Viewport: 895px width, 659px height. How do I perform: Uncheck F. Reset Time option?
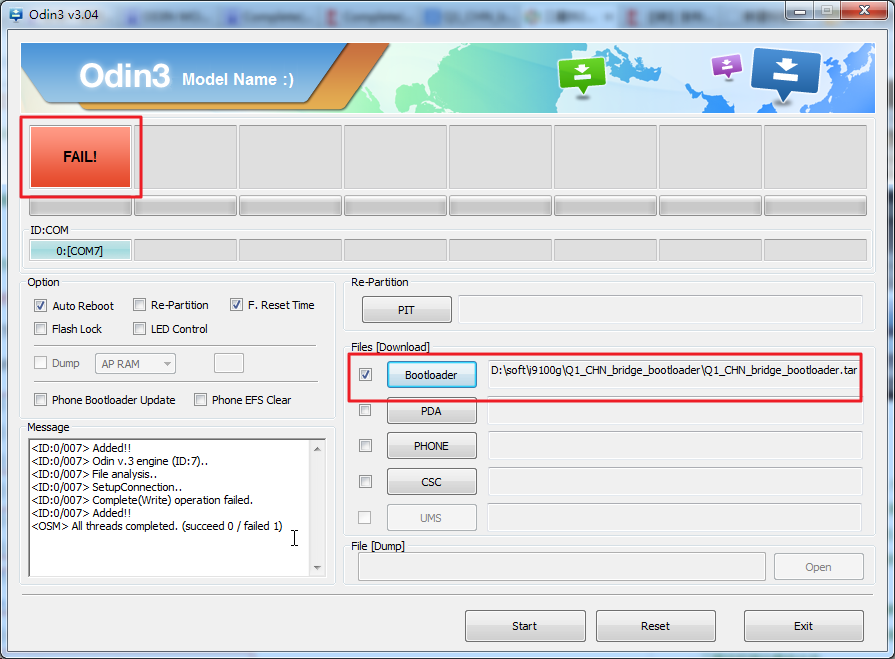tap(236, 305)
